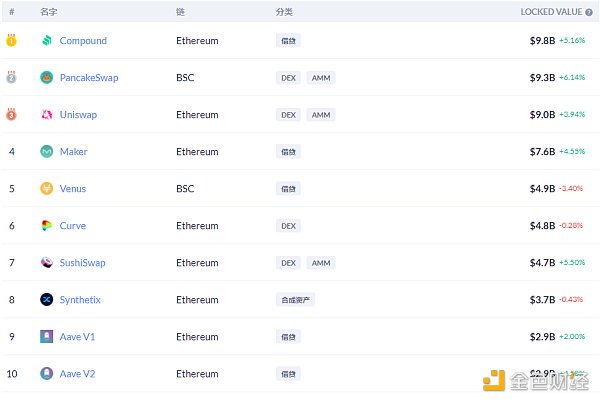The height and width of the screenshot is (402, 600).
Task: Click the bronze third-place rank medal
Action: (12, 115)
